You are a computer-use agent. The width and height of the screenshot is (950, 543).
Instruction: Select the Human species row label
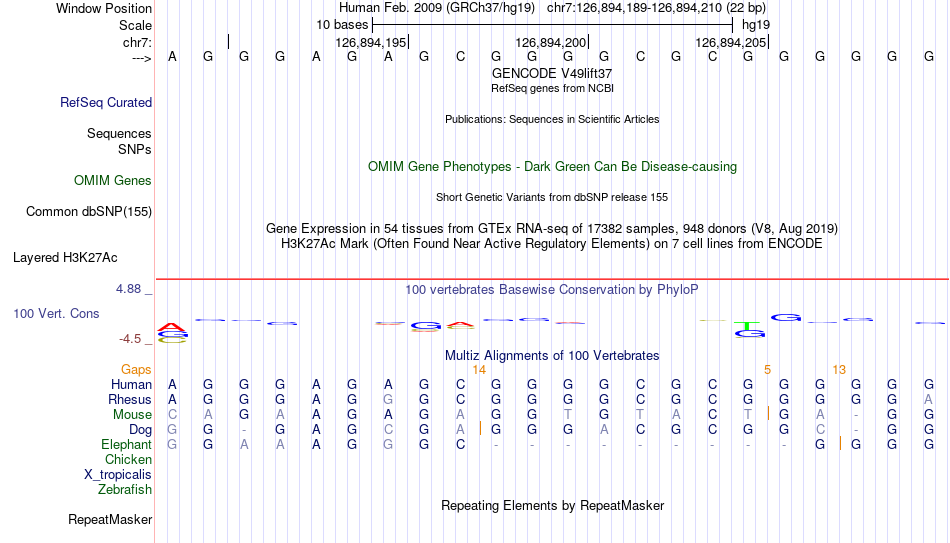point(131,384)
